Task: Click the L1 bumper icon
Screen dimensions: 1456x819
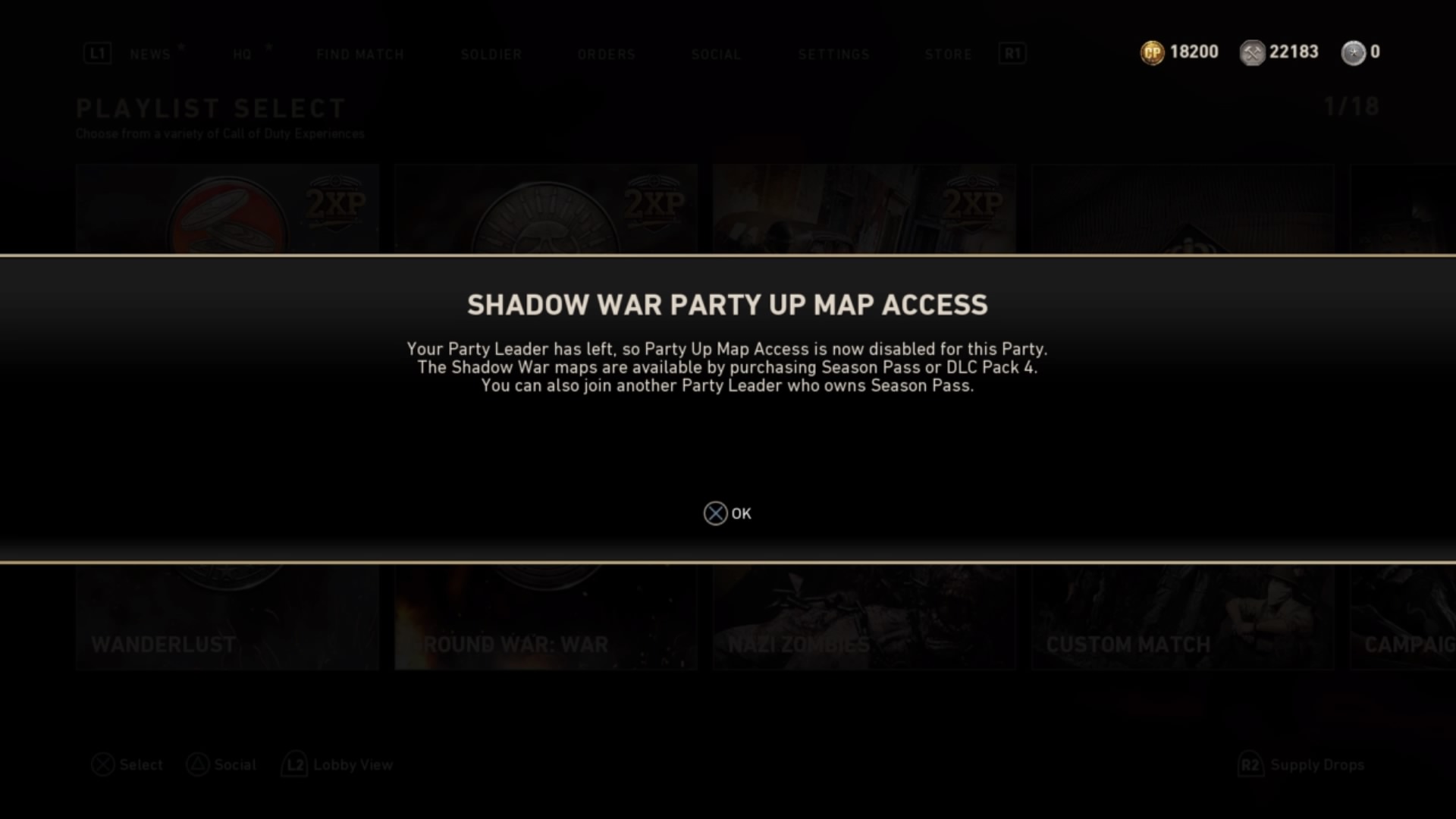Action: (x=97, y=54)
